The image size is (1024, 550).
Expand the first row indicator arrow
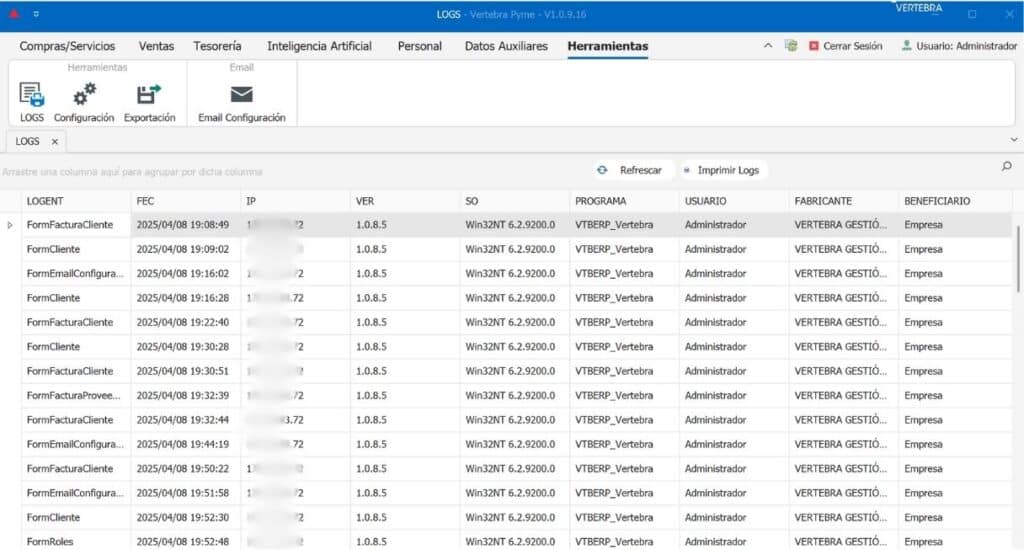10,225
